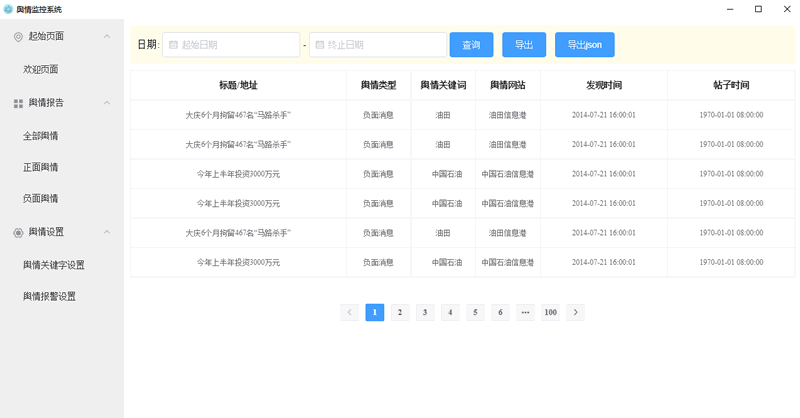This screenshot has width=800, height=418.
Task: Click 1970-01-01 08:00:00 in the fifth row
Action: point(731,233)
